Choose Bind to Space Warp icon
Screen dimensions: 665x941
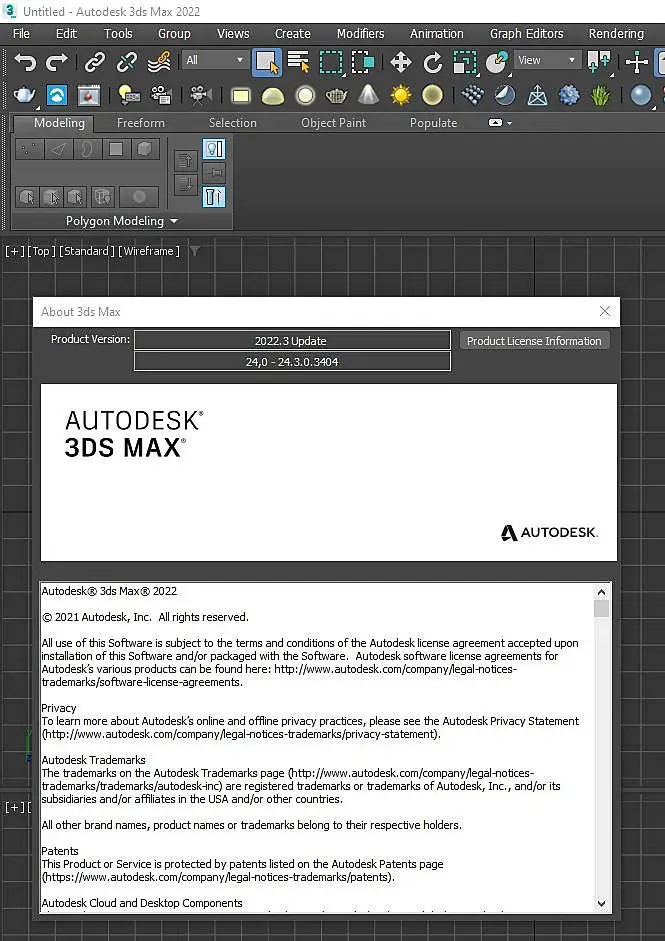(x=159, y=61)
